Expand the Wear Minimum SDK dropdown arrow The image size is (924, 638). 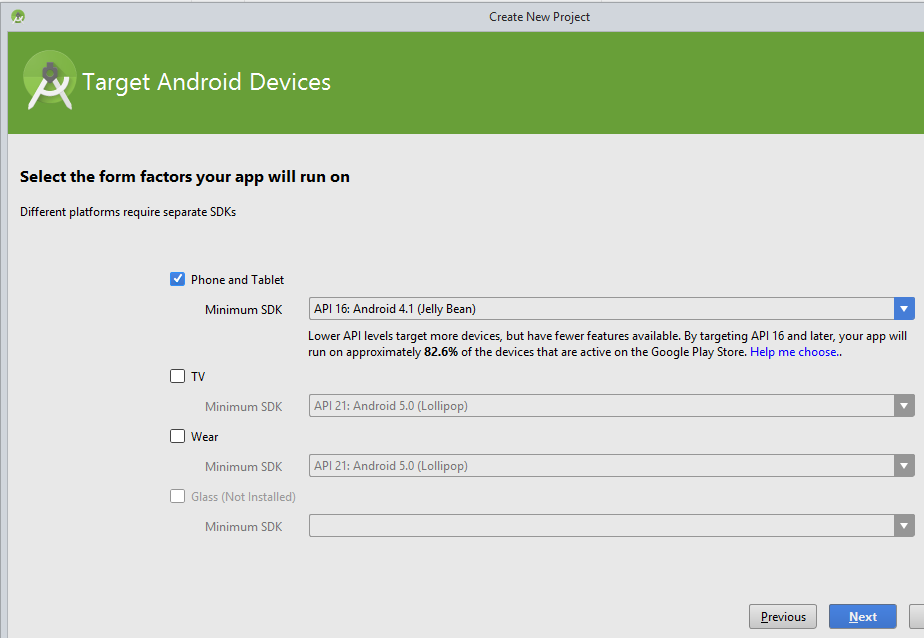(x=904, y=466)
